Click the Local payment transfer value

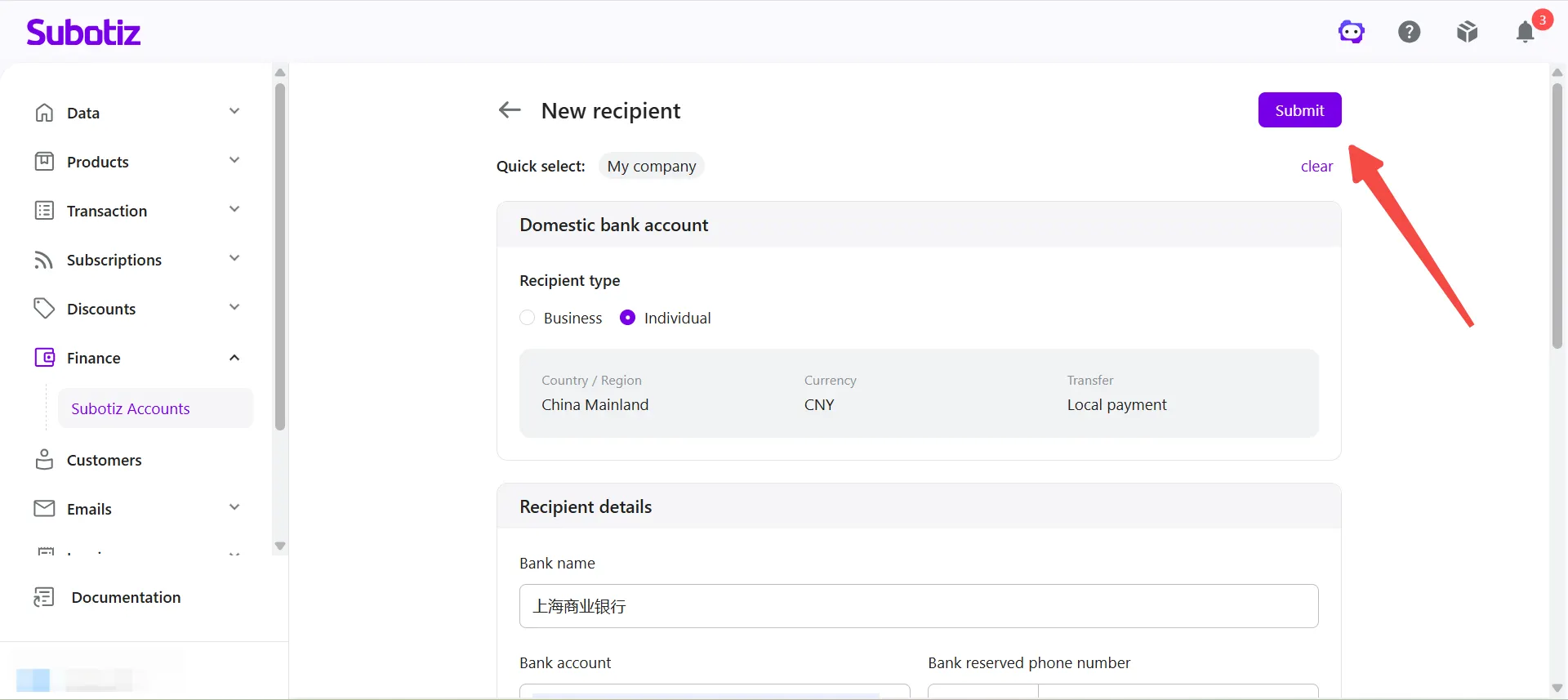tap(1116, 405)
